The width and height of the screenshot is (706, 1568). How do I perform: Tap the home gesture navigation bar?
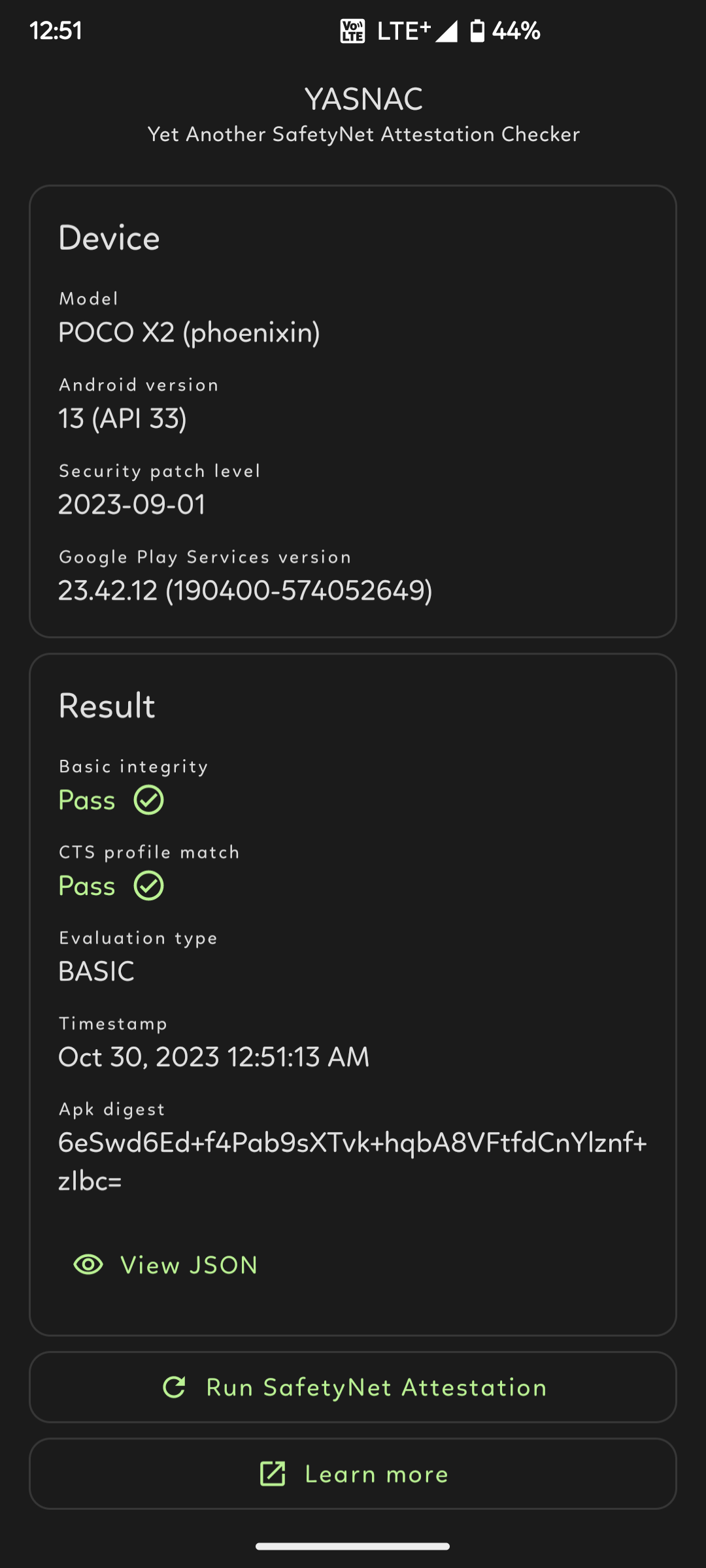(x=353, y=1546)
